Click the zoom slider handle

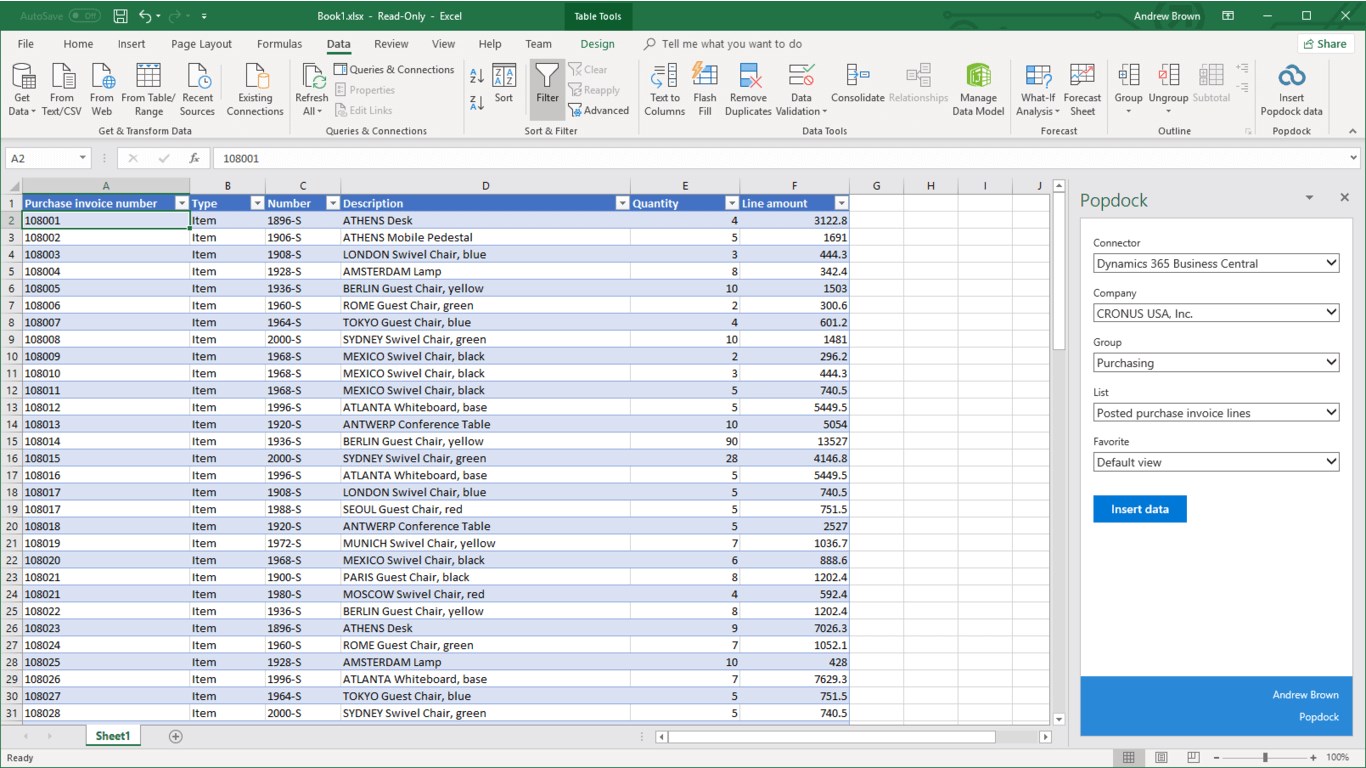tap(1265, 758)
